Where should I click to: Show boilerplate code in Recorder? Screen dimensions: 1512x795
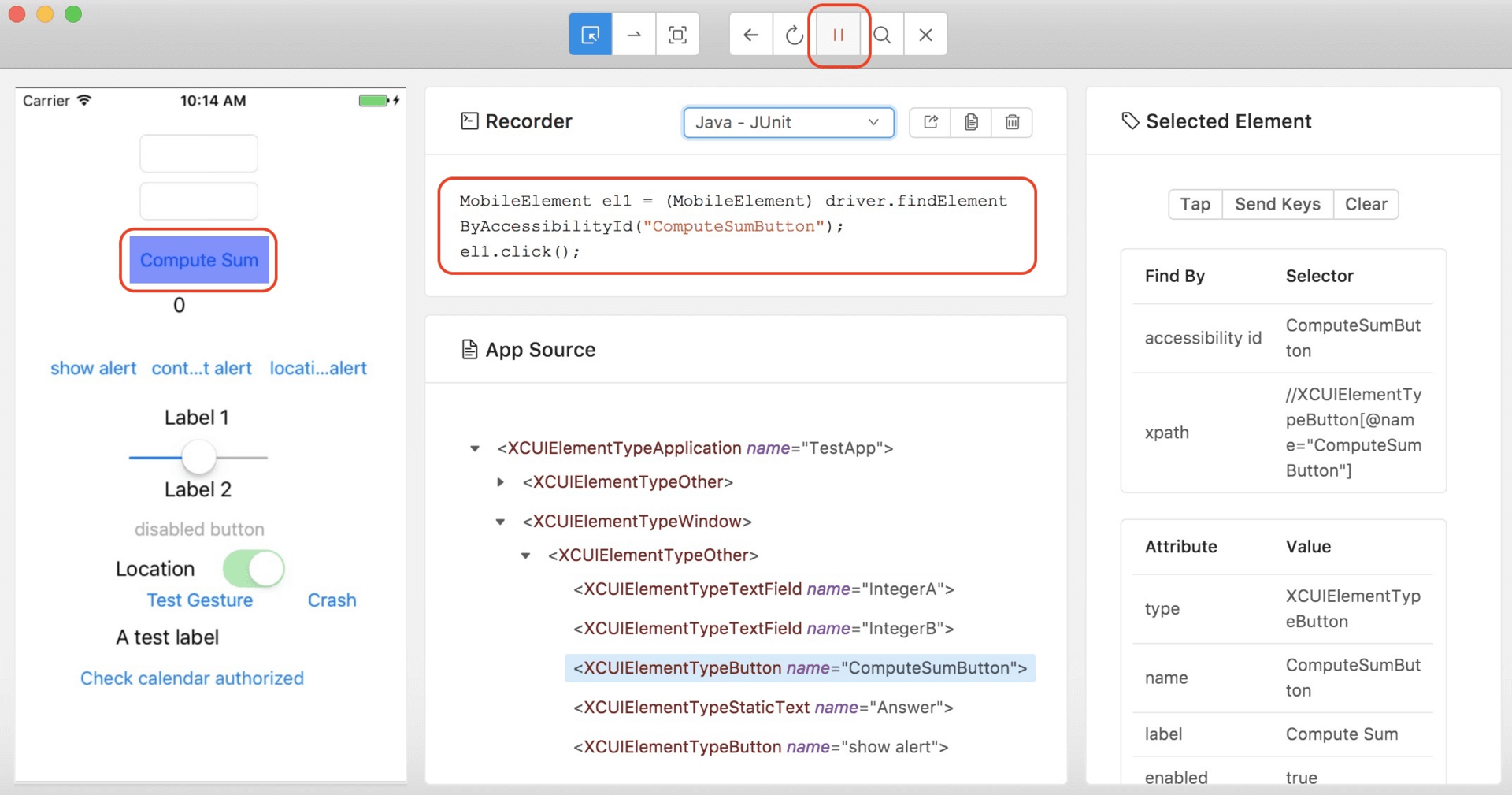point(931,122)
